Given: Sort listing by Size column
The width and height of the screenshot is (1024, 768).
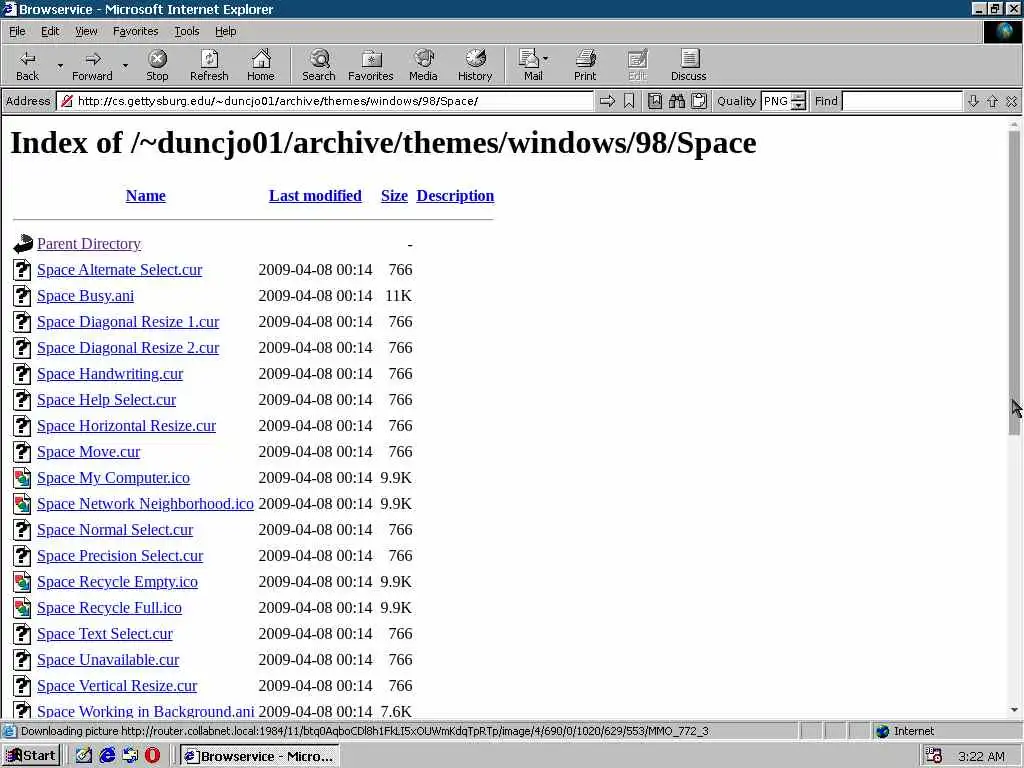Looking at the screenshot, I should (394, 196).
